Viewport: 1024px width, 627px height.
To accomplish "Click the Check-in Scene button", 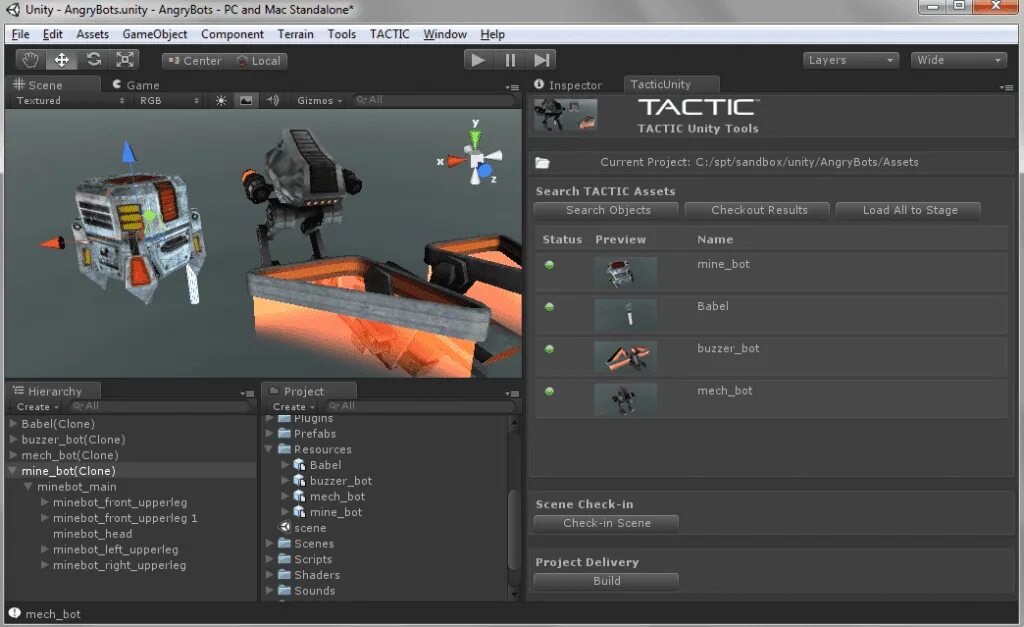I will point(605,522).
